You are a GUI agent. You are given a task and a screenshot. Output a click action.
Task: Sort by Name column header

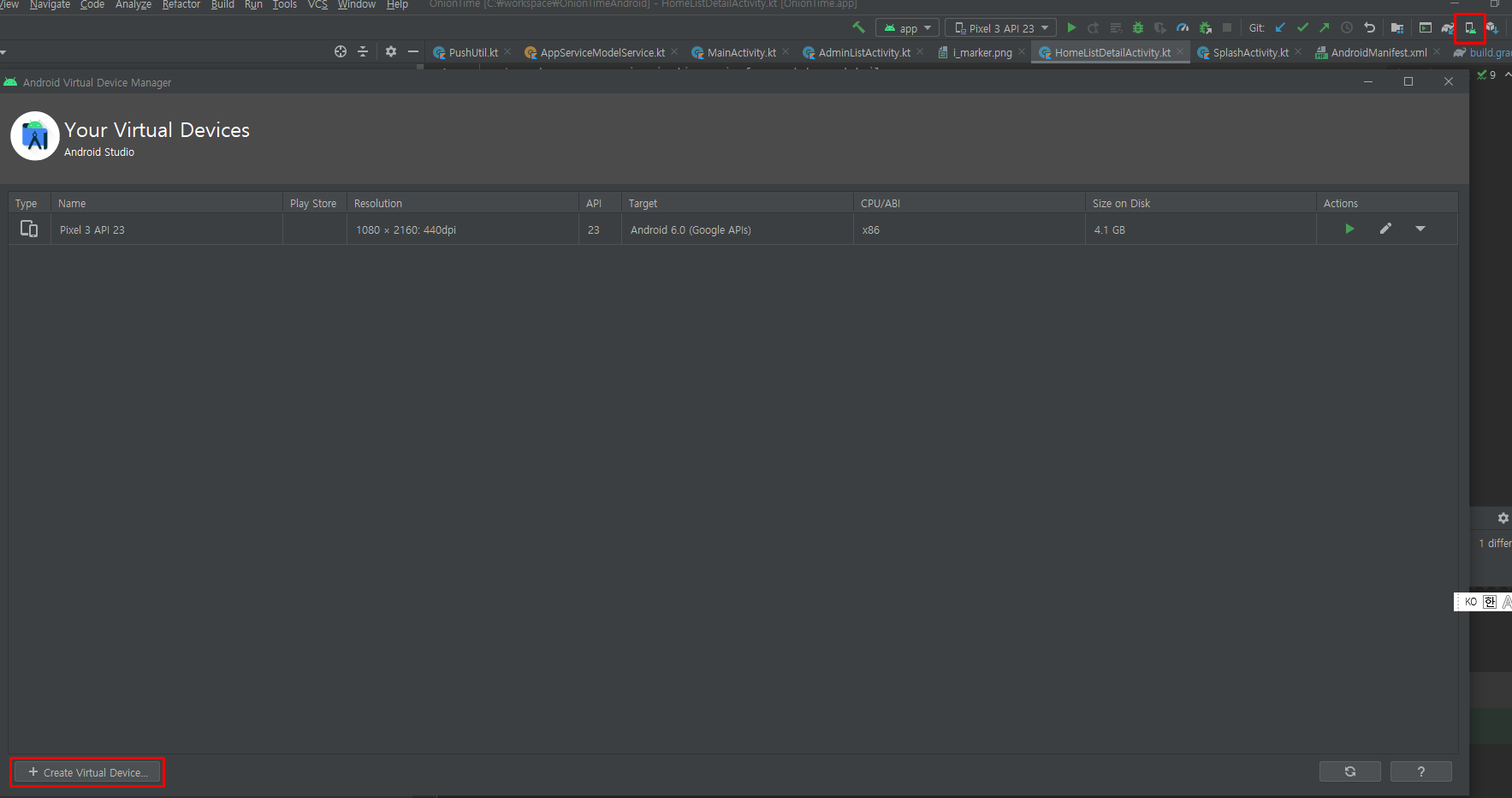coord(167,203)
